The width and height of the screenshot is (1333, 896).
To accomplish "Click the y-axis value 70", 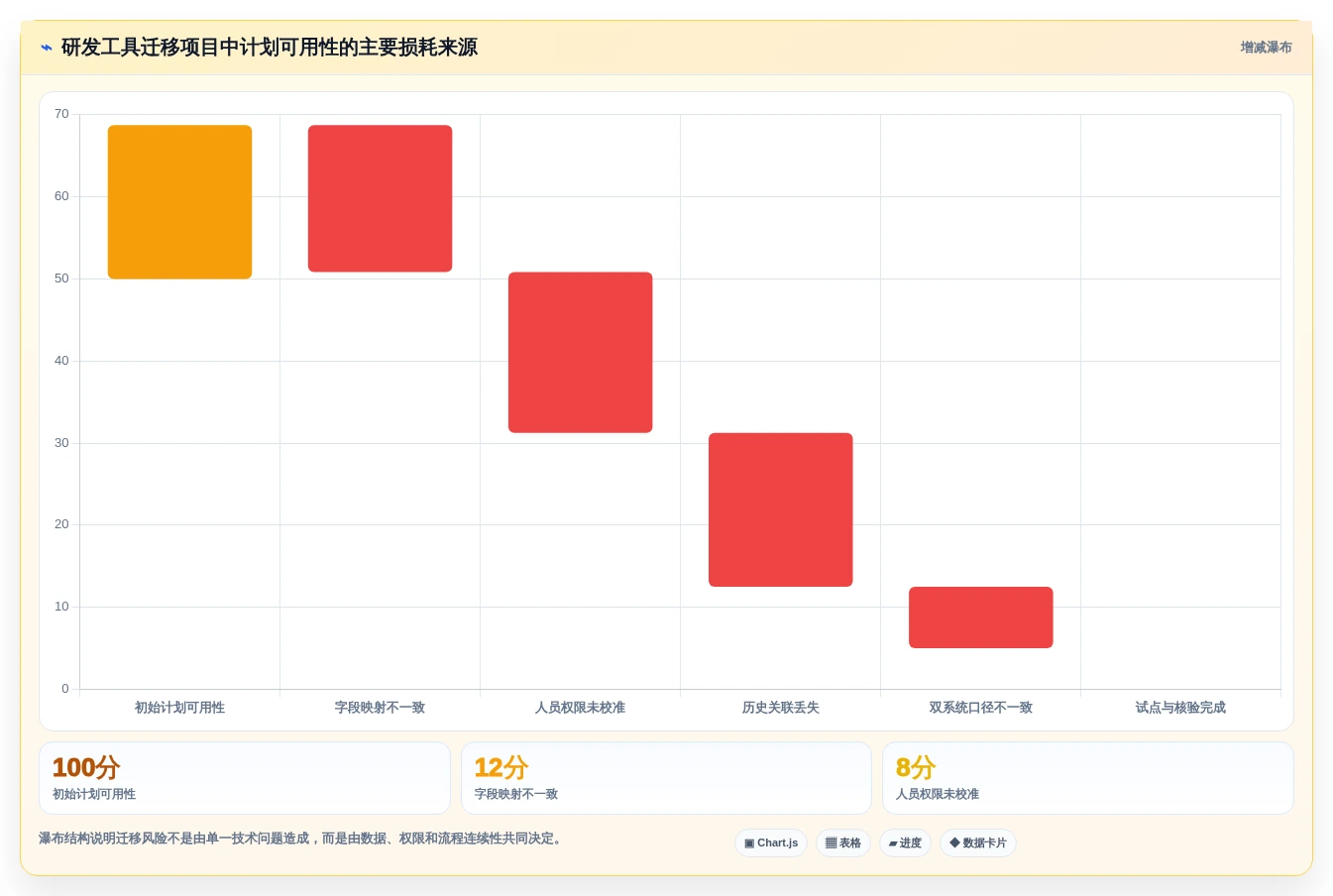I will (61, 114).
